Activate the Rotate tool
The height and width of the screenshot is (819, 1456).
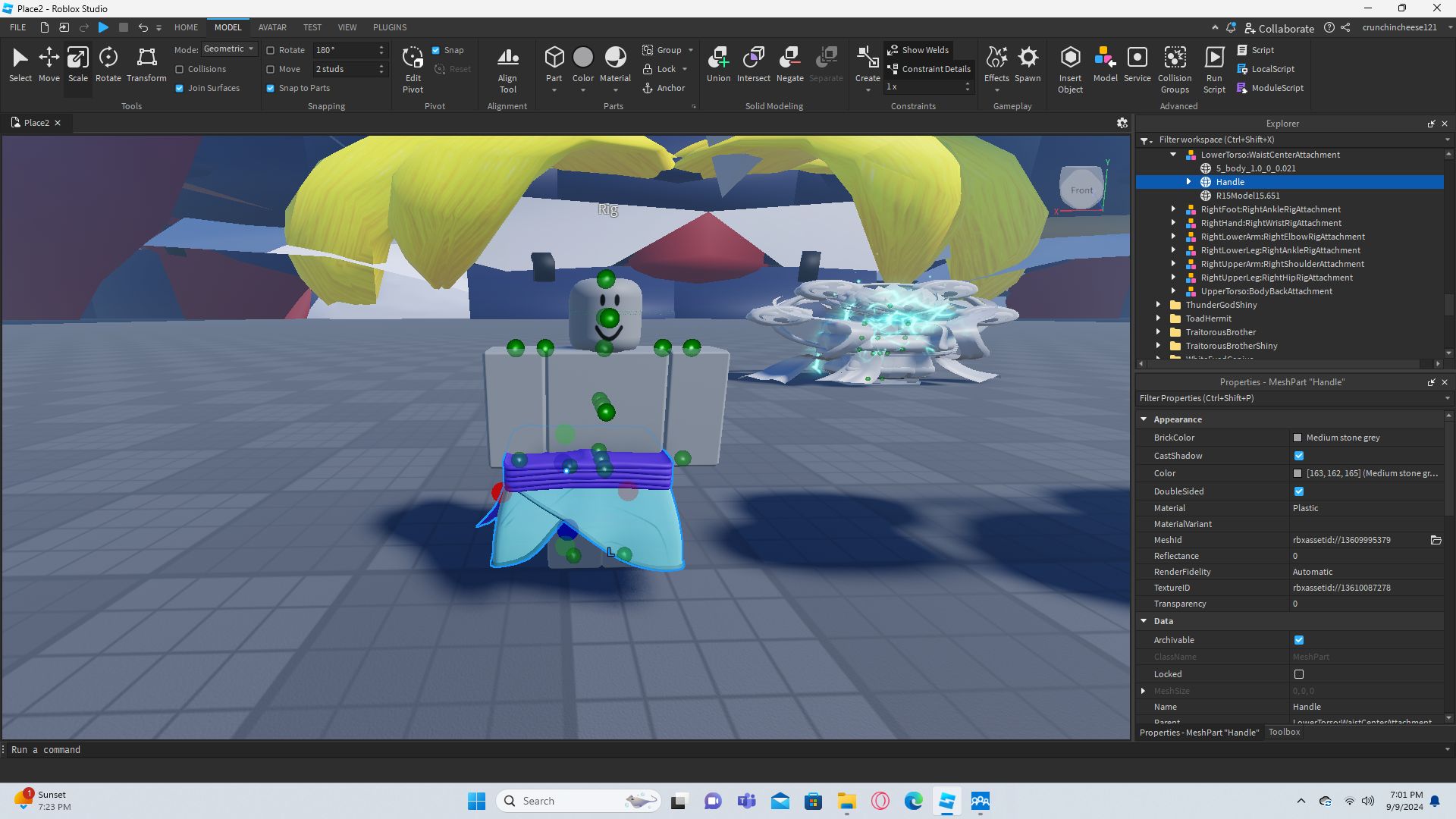[108, 64]
